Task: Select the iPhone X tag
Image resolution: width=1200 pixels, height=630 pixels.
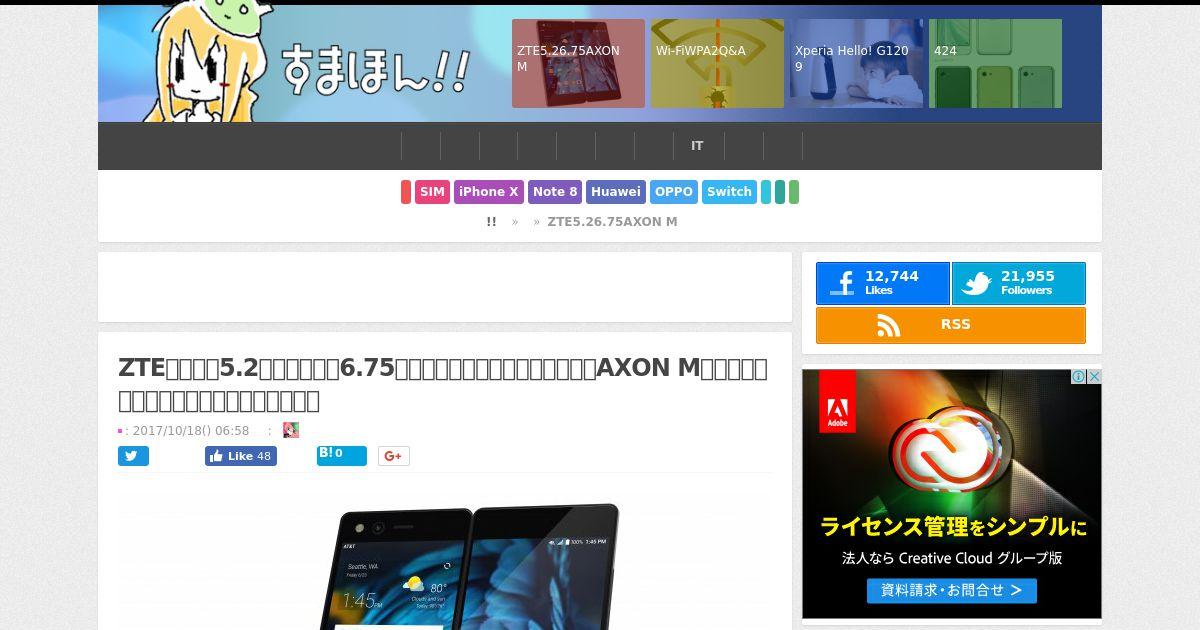Action: tap(489, 192)
